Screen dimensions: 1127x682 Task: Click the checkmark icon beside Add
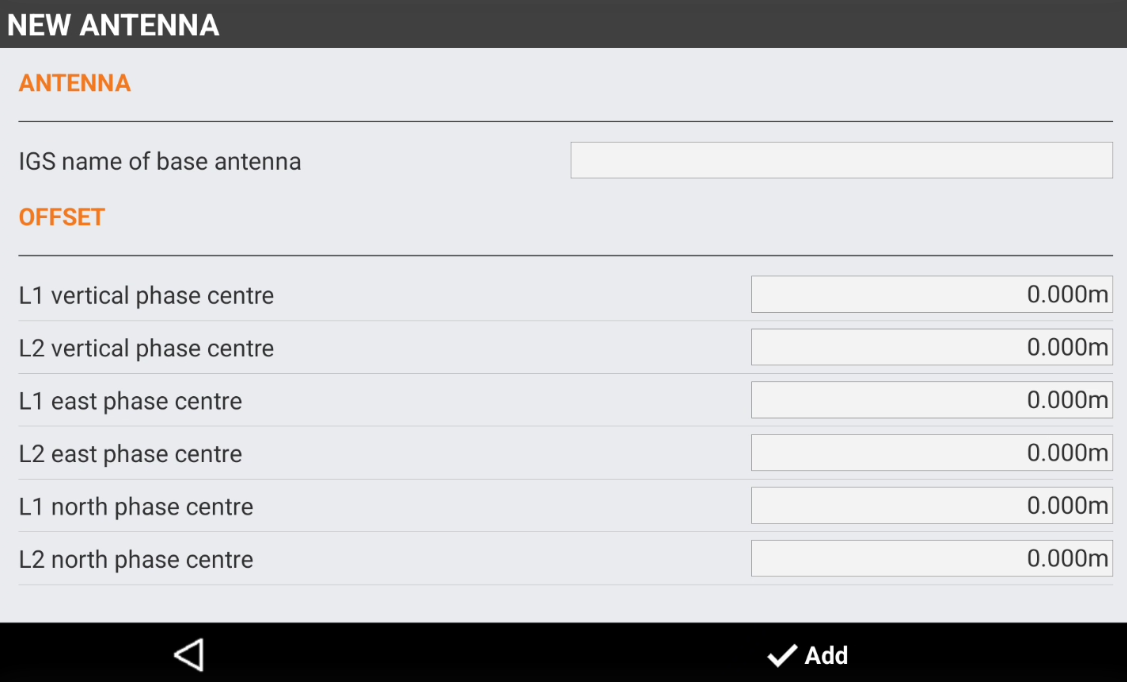pyautogui.click(x=781, y=656)
